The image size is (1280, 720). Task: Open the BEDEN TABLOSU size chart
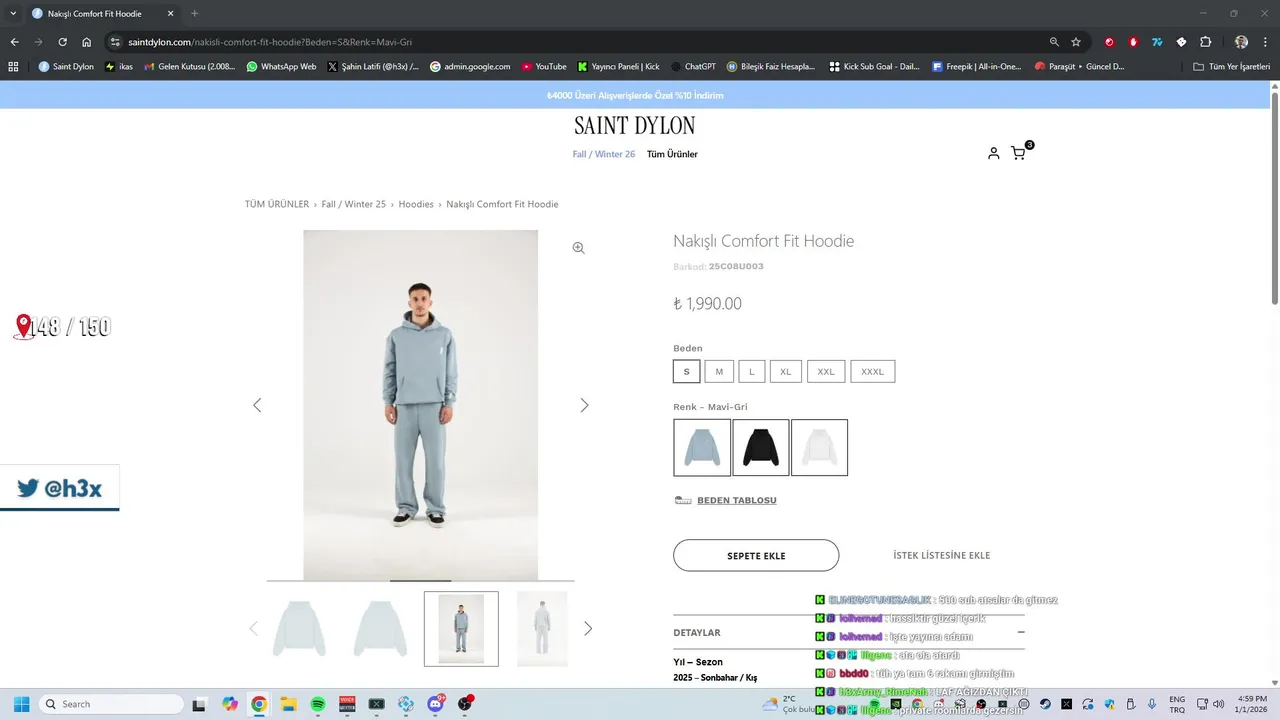click(737, 500)
